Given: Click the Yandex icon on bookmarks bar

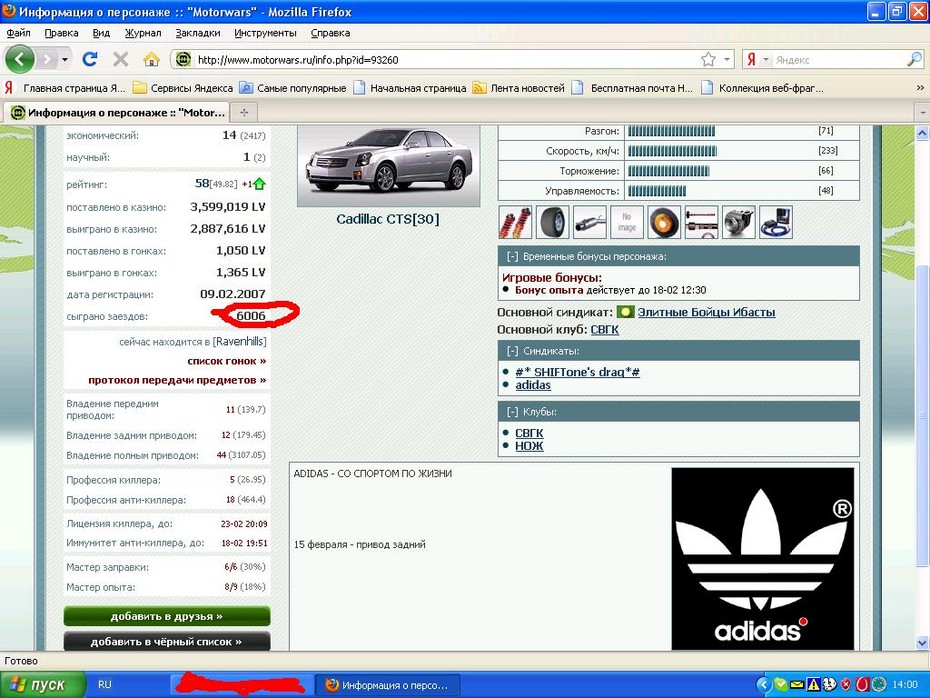Looking at the screenshot, I should [x=8, y=88].
